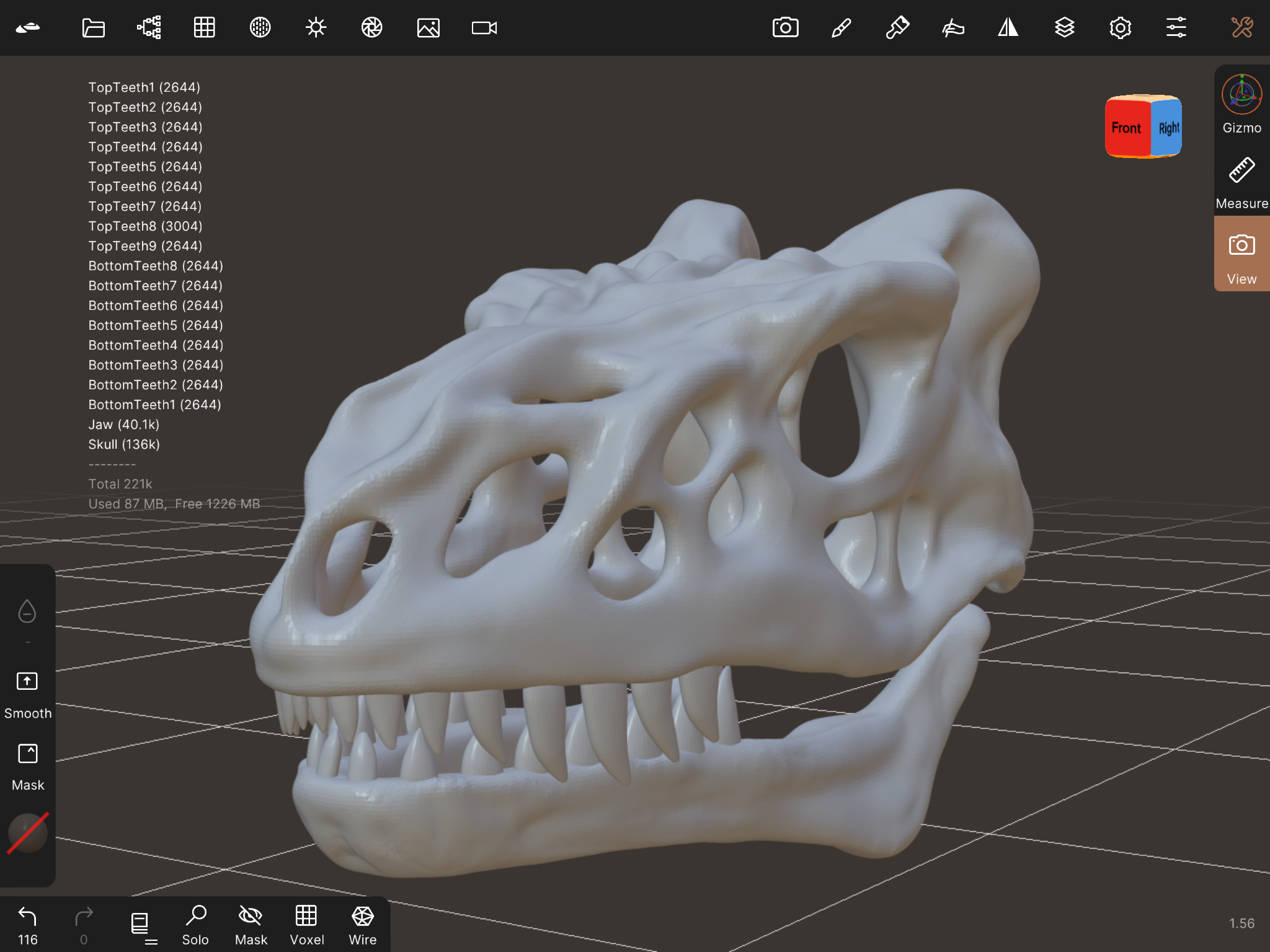Image resolution: width=1270 pixels, height=952 pixels.
Task: Open the Files folder menu
Action: tap(93, 28)
